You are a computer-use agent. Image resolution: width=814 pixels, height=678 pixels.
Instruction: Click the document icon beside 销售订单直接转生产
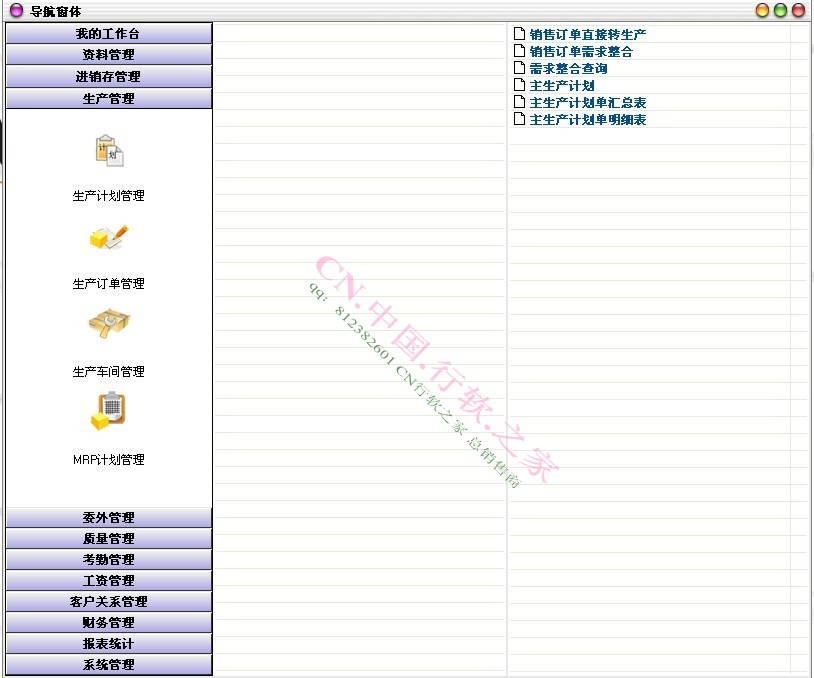click(519, 33)
